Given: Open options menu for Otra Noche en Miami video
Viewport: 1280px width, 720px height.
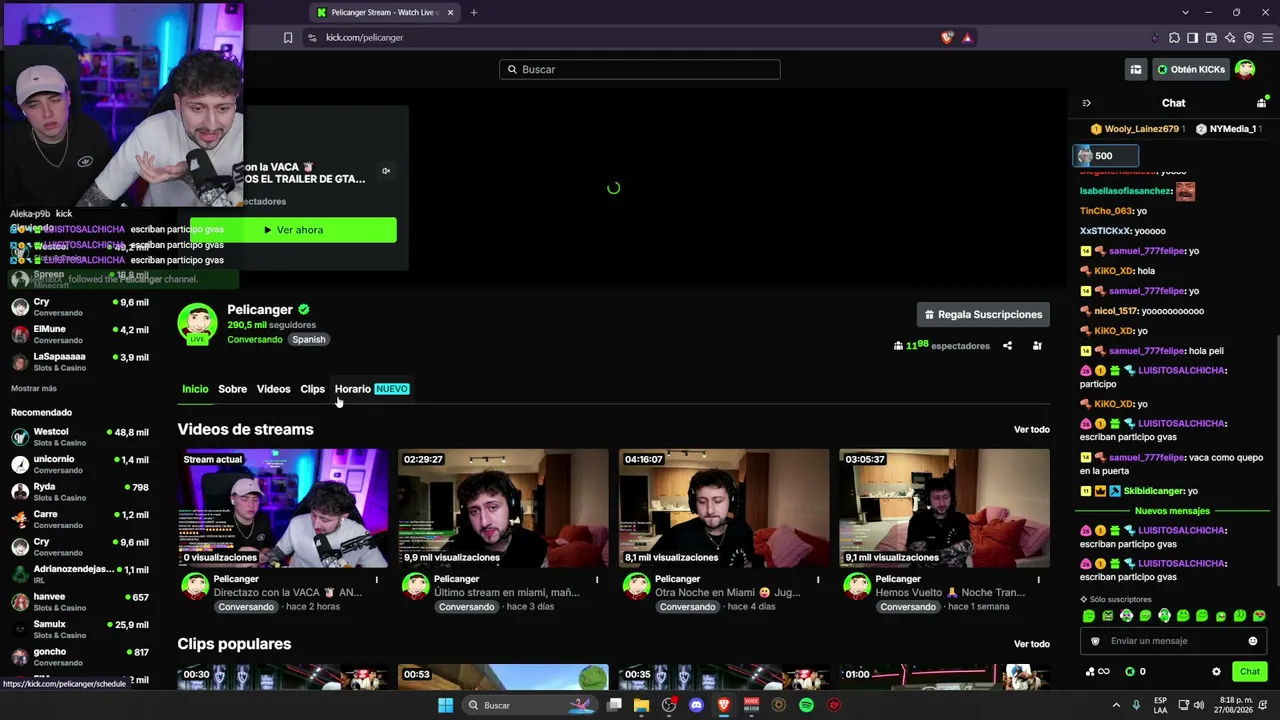Looking at the screenshot, I should (818, 580).
